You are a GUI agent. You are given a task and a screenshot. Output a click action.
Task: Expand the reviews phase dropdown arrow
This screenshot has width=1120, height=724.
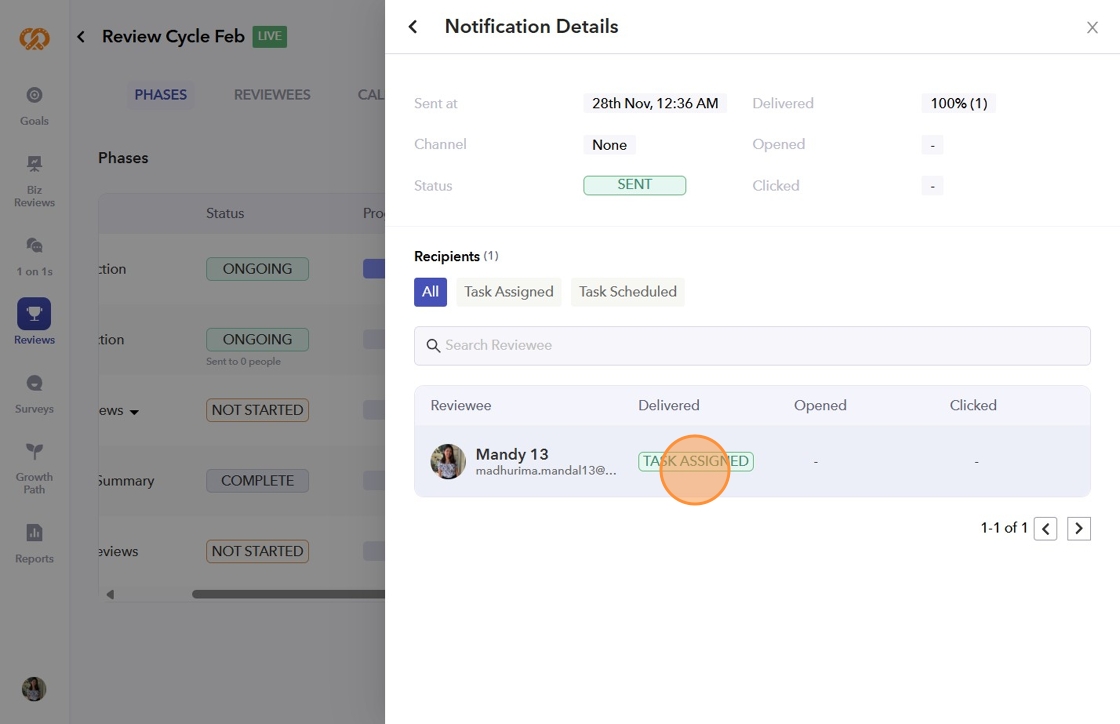coord(134,411)
